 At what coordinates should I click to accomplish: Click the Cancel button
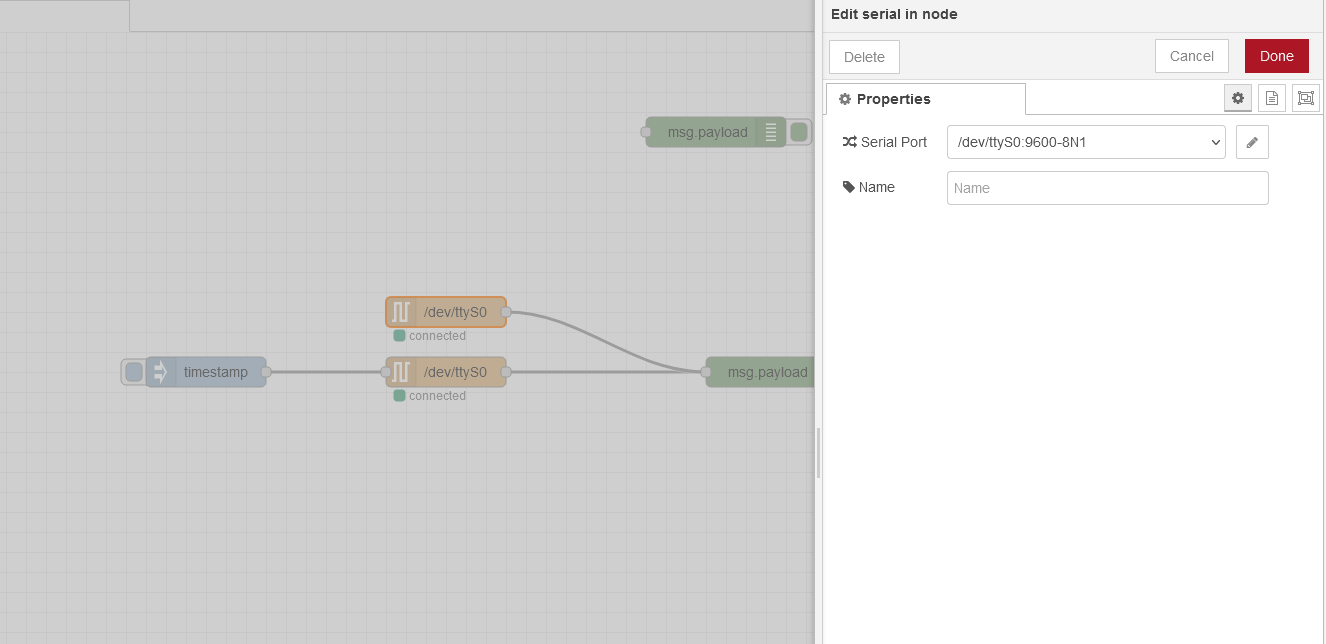point(1191,56)
